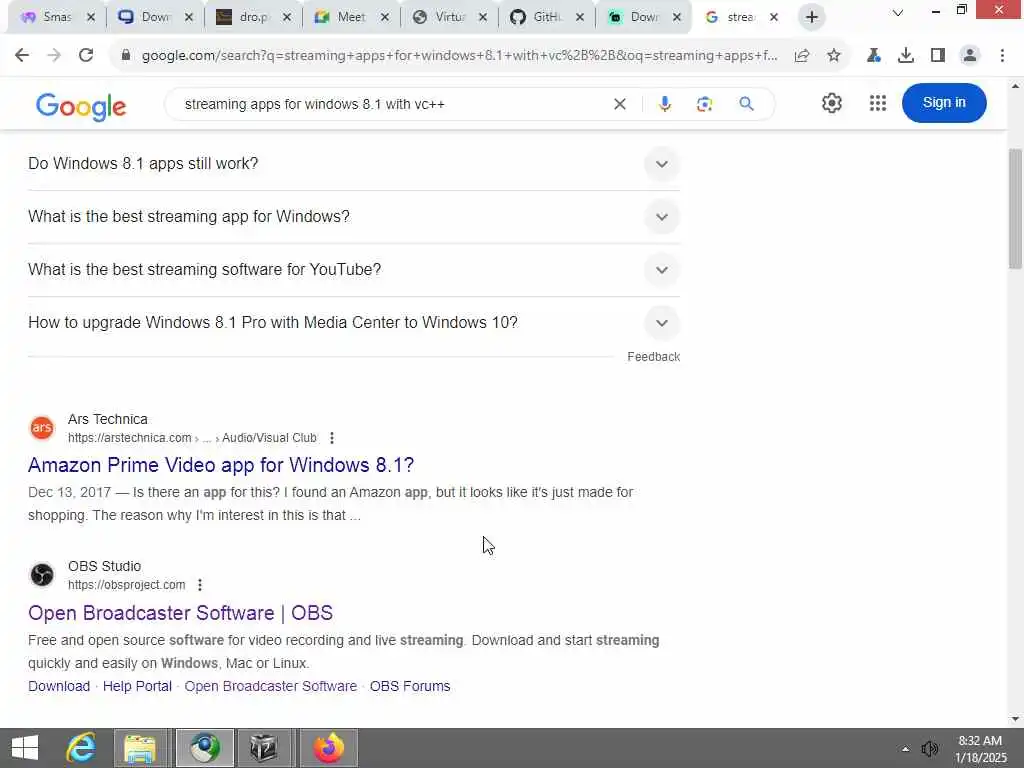
Task: Go forward one page
Action: (54, 56)
